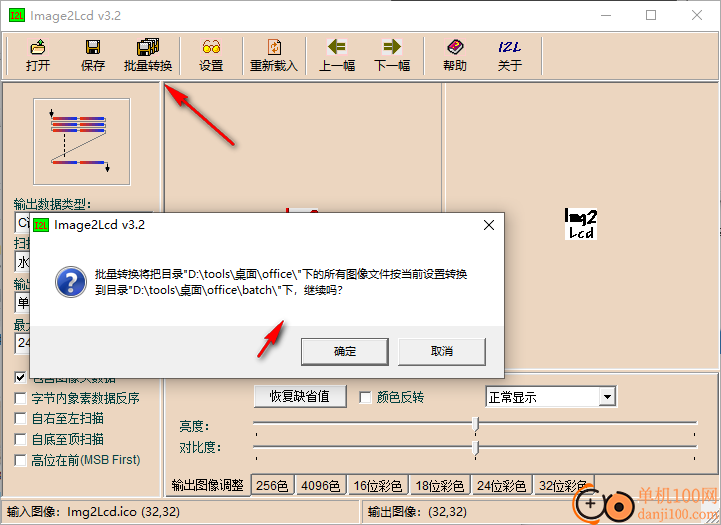Maximize the Image2Lcd main window
Image resolution: width=721 pixels, height=525 pixels.
coord(651,15)
